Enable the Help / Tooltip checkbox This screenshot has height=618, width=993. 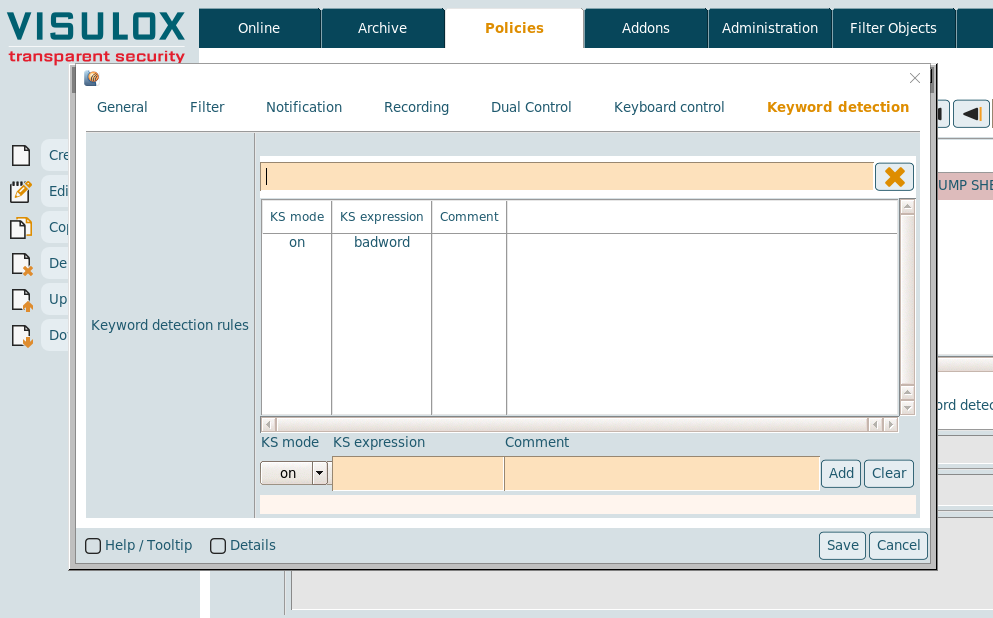(x=93, y=546)
